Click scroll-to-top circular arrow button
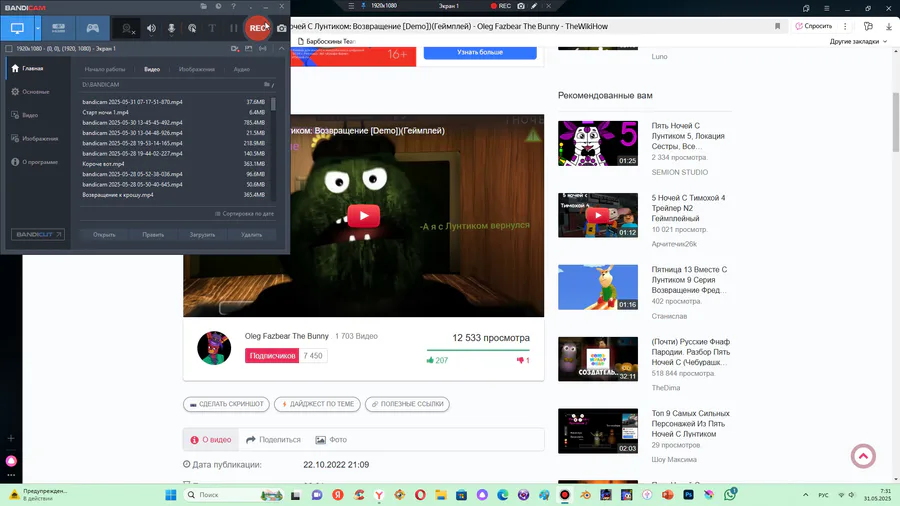 pos(863,456)
